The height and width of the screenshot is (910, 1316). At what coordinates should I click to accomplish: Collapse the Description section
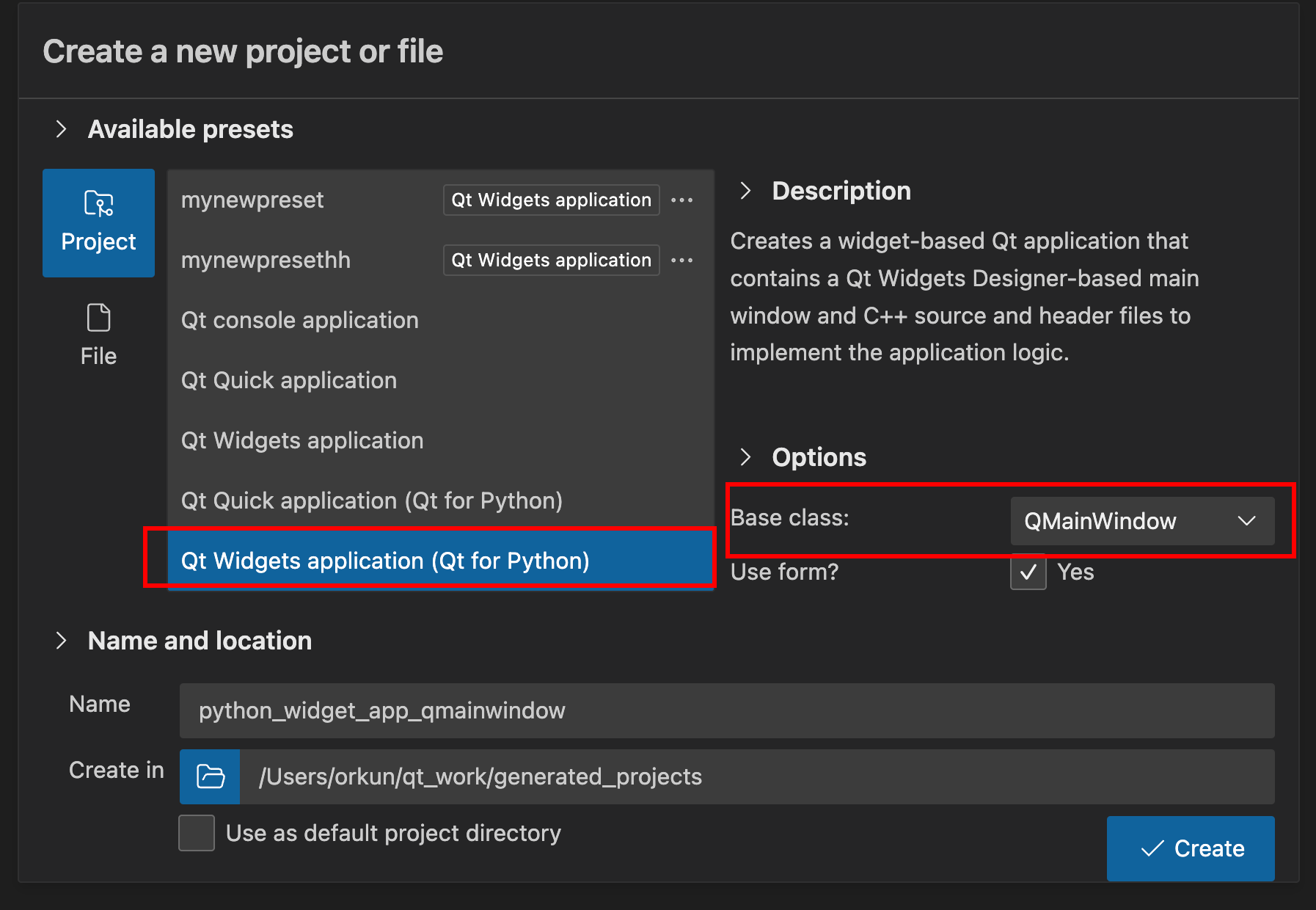pos(745,191)
